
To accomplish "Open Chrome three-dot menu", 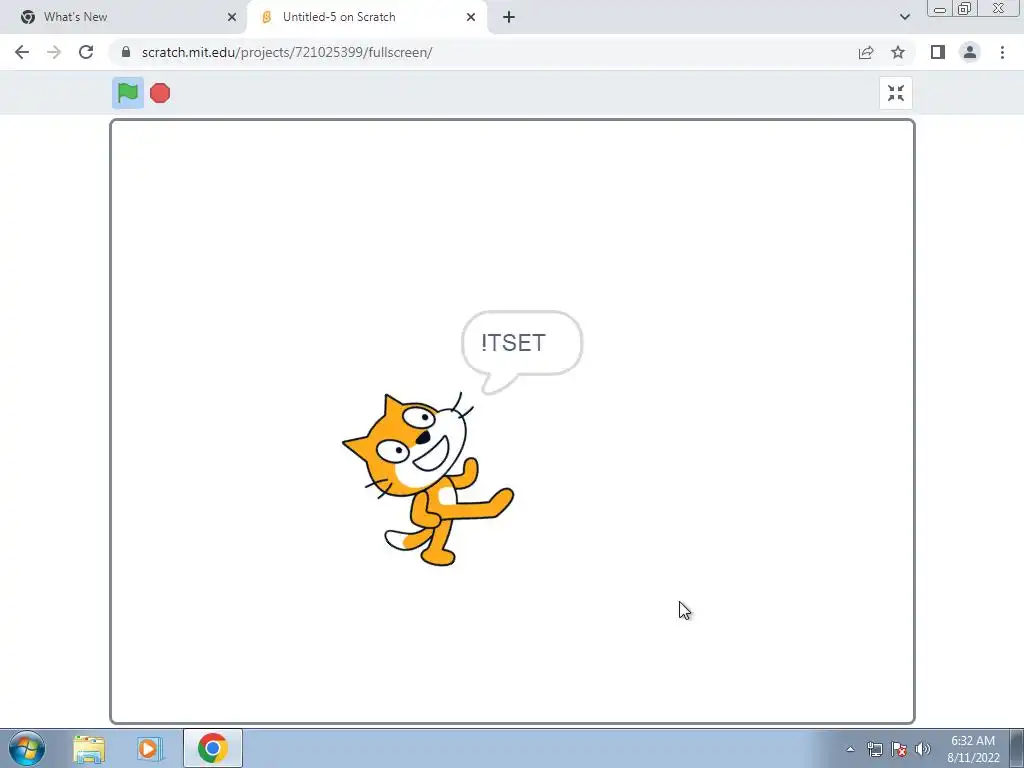I will point(1002,52).
